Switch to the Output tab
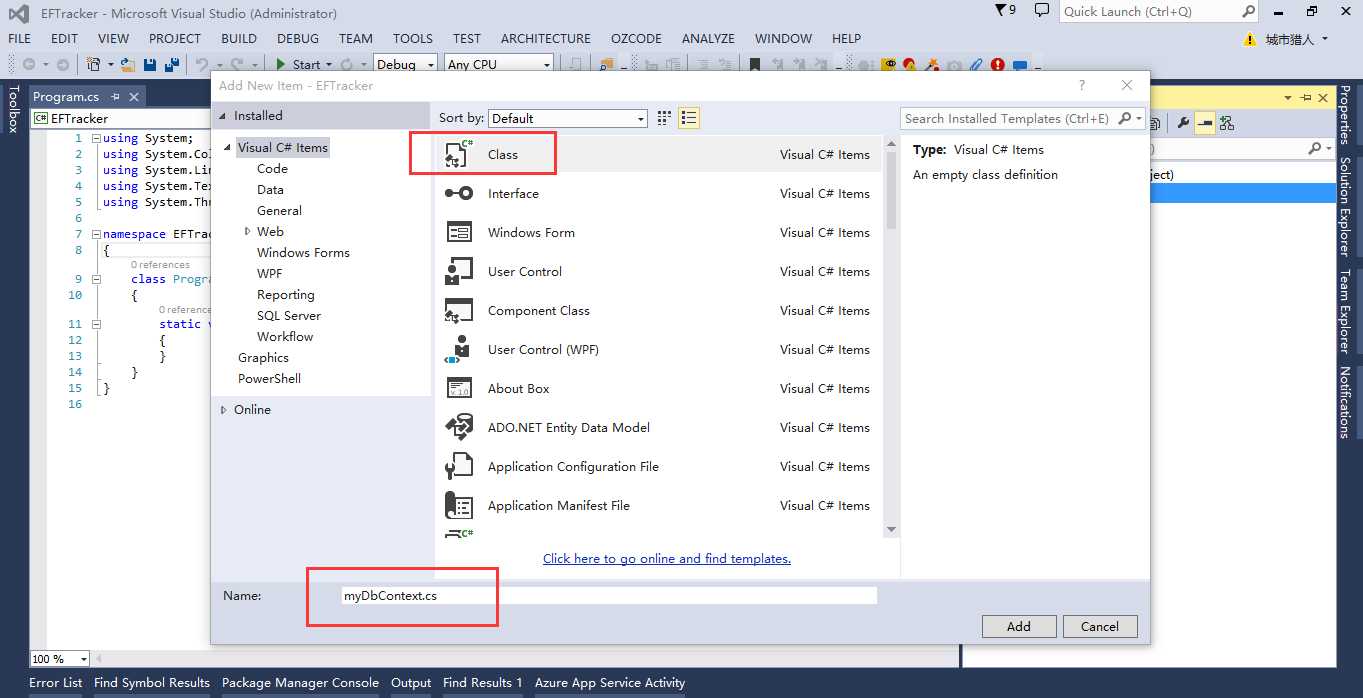 (411, 683)
